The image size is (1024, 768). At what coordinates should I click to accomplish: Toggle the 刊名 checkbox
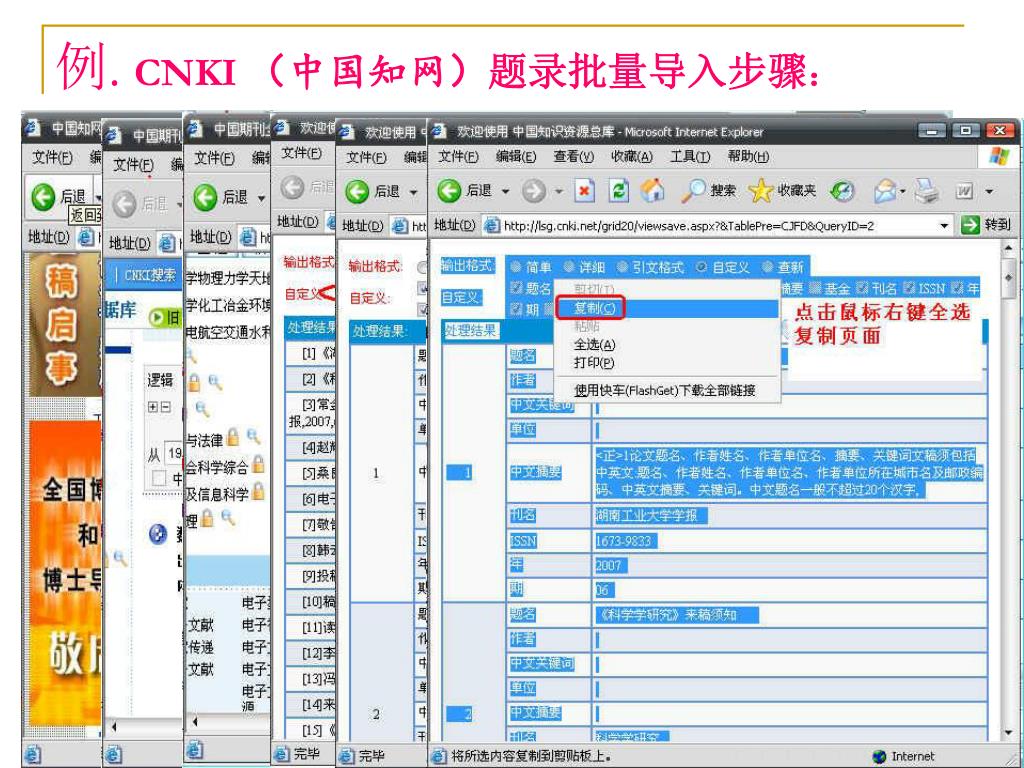coord(862,288)
